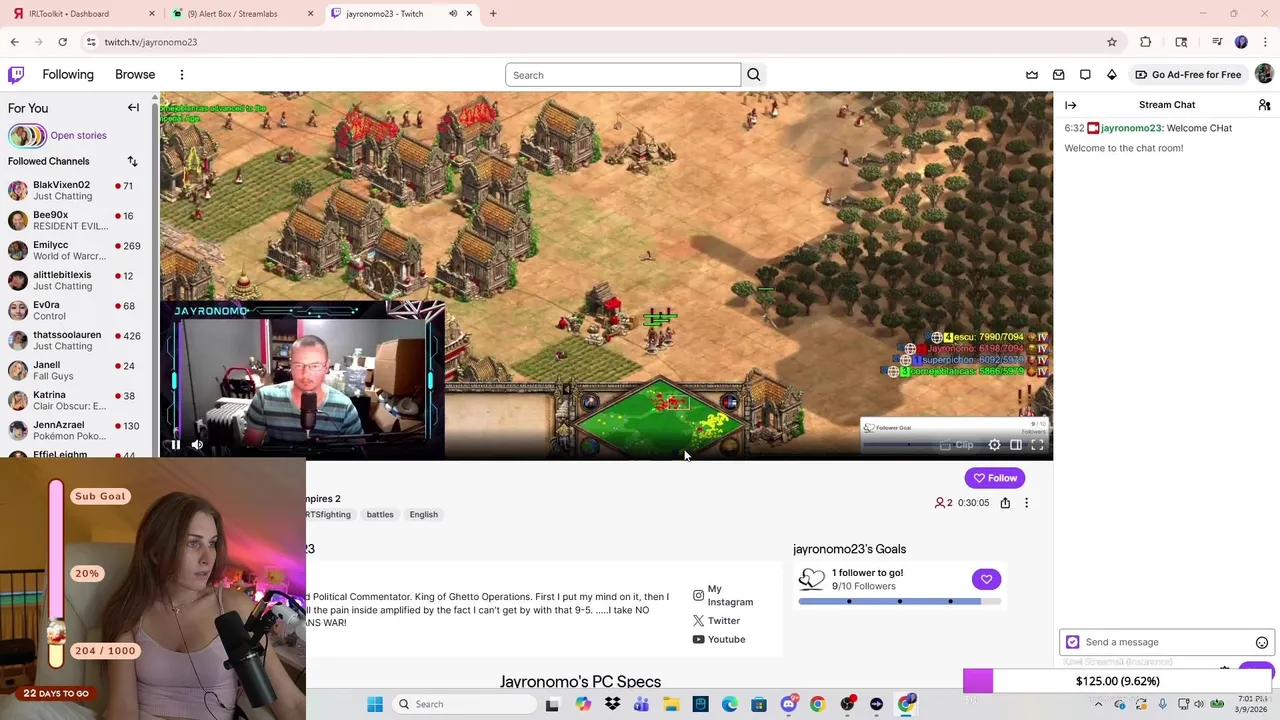Open File Explorer from the taskbar
Image resolution: width=1280 pixels, height=720 pixels.
click(671, 704)
